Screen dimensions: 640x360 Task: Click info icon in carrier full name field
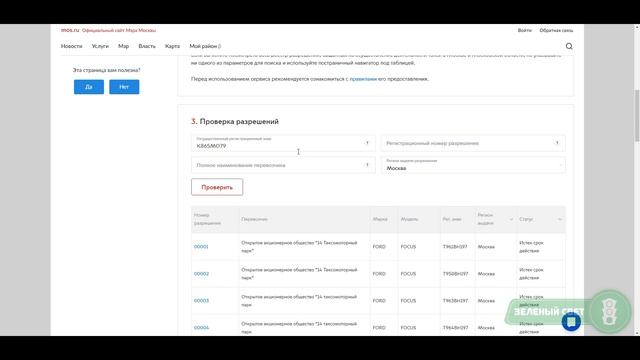click(367, 165)
